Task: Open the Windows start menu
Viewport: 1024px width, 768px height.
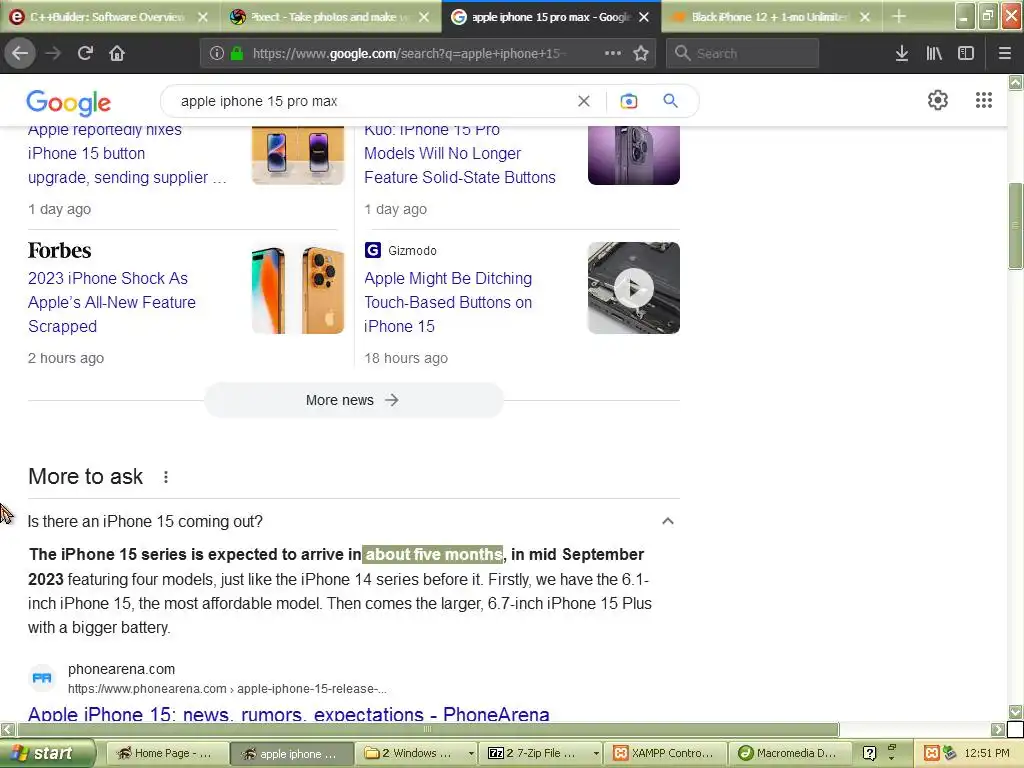Action: tap(47, 753)
